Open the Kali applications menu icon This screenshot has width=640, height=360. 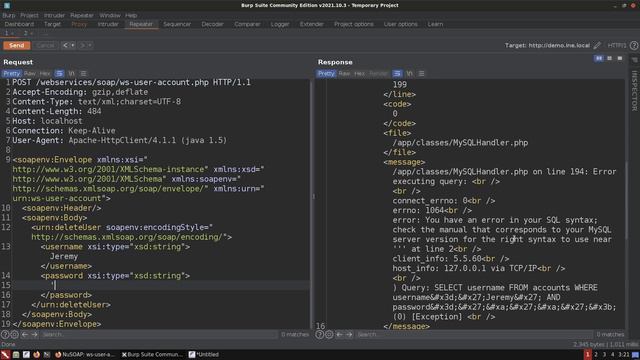(x=5, y=355)
